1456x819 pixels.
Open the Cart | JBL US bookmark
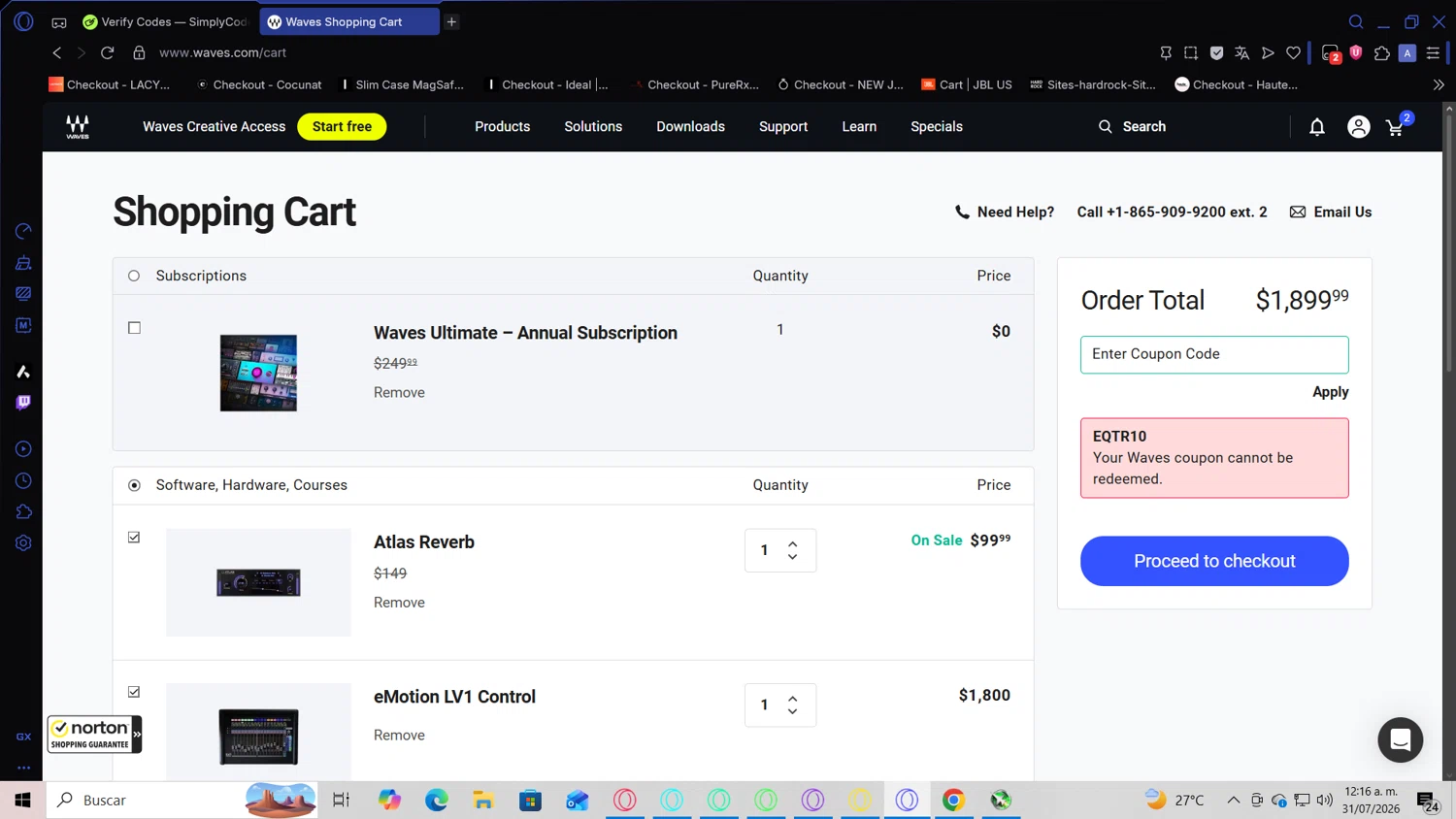pos(967,84)
